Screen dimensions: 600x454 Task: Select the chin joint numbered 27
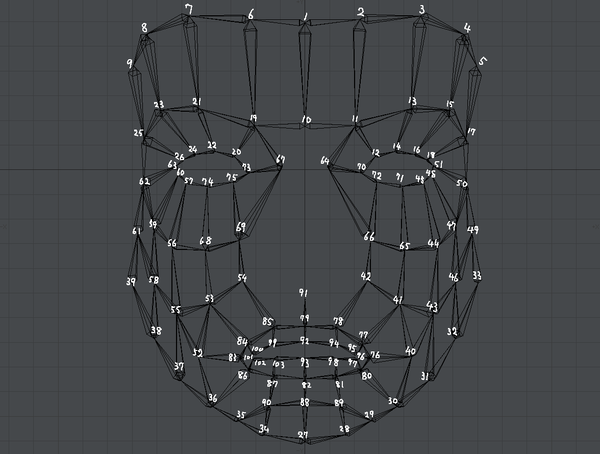pyautogui.click(x=303, y=435)
